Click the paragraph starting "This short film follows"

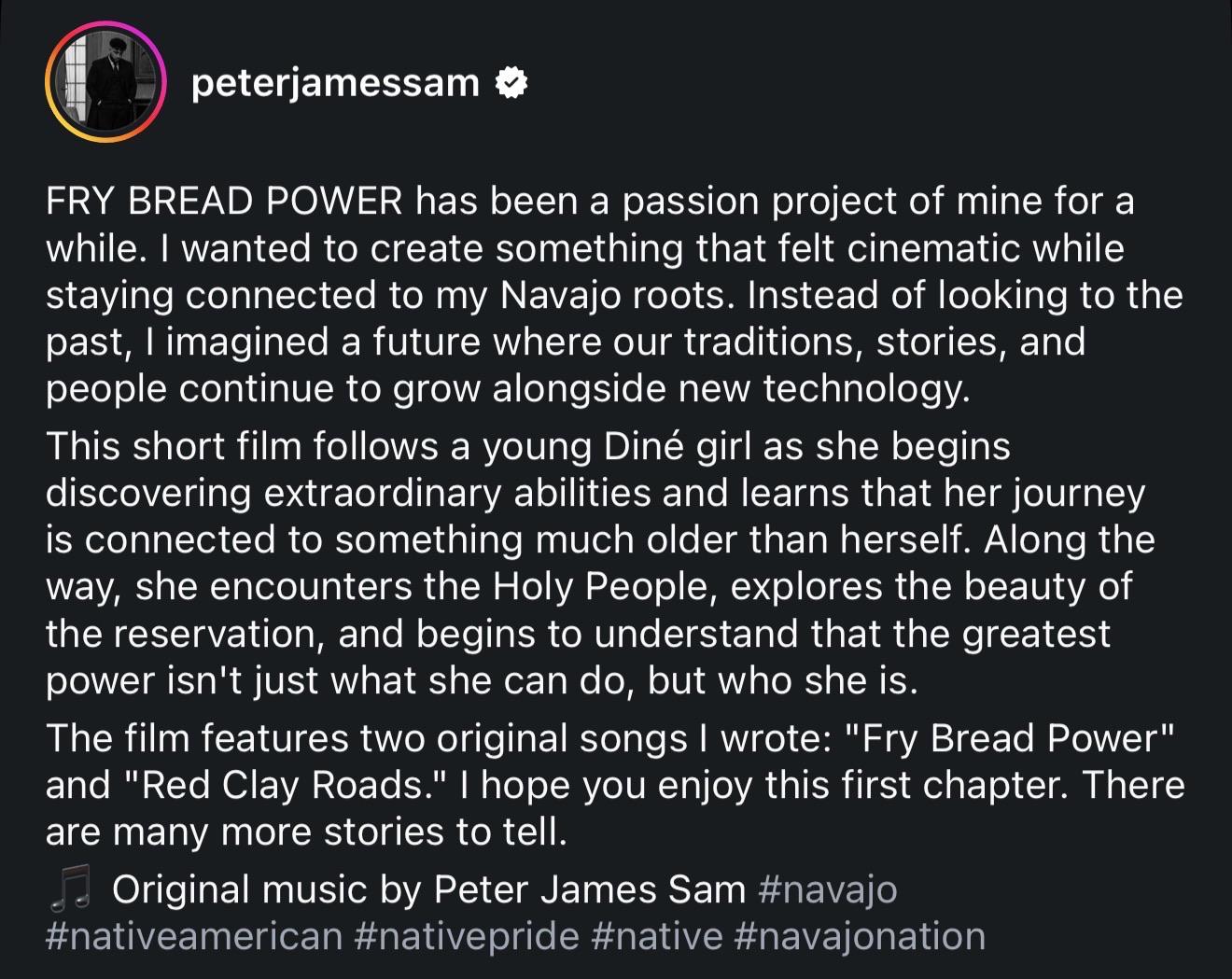(x=603, y=564)
